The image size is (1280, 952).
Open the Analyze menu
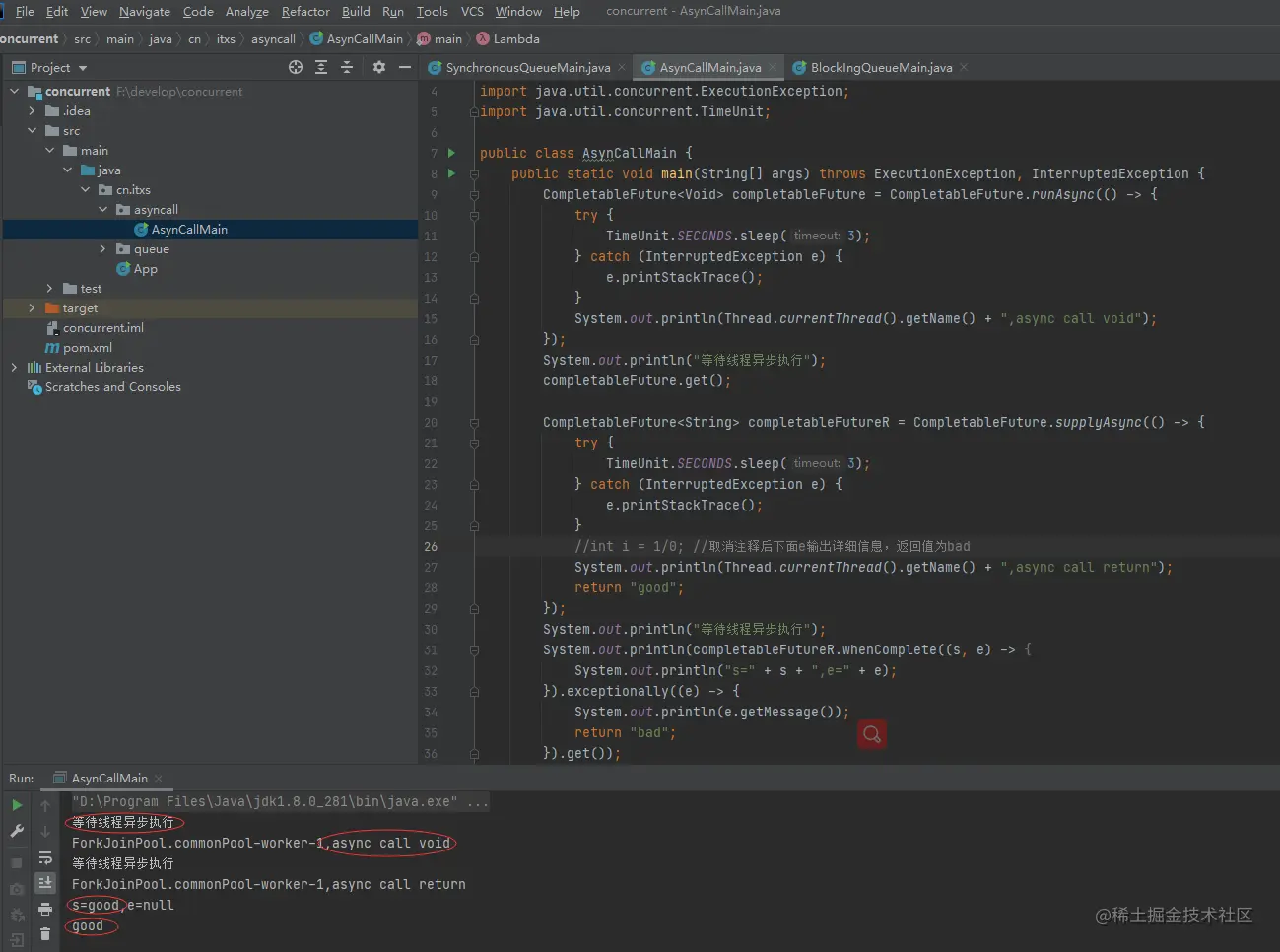(x=247, y=11)
